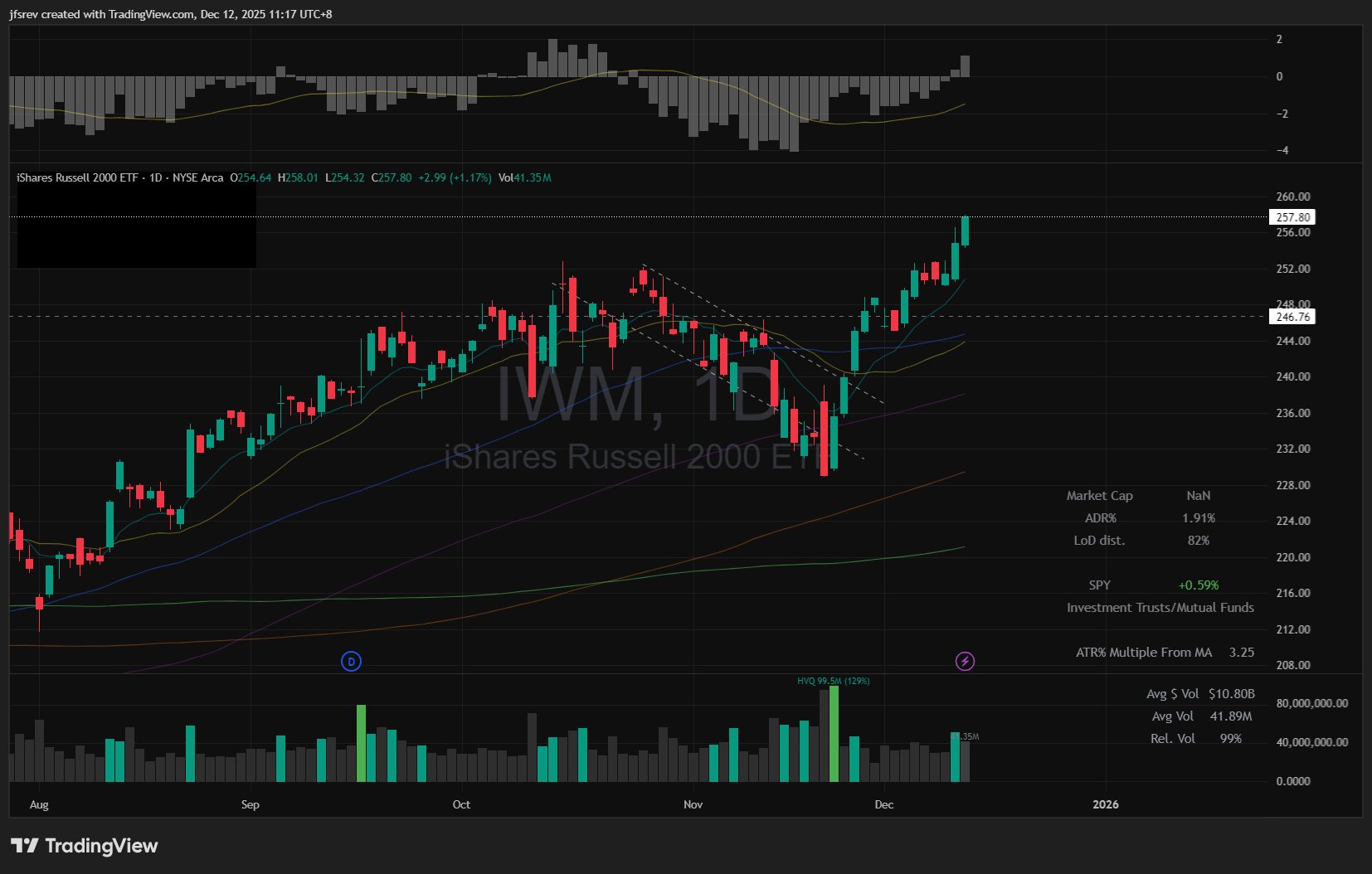1372x874 pixels.
Task: Click the Avg $ Vol value "$10.80B"
Action: (1231, 694)
